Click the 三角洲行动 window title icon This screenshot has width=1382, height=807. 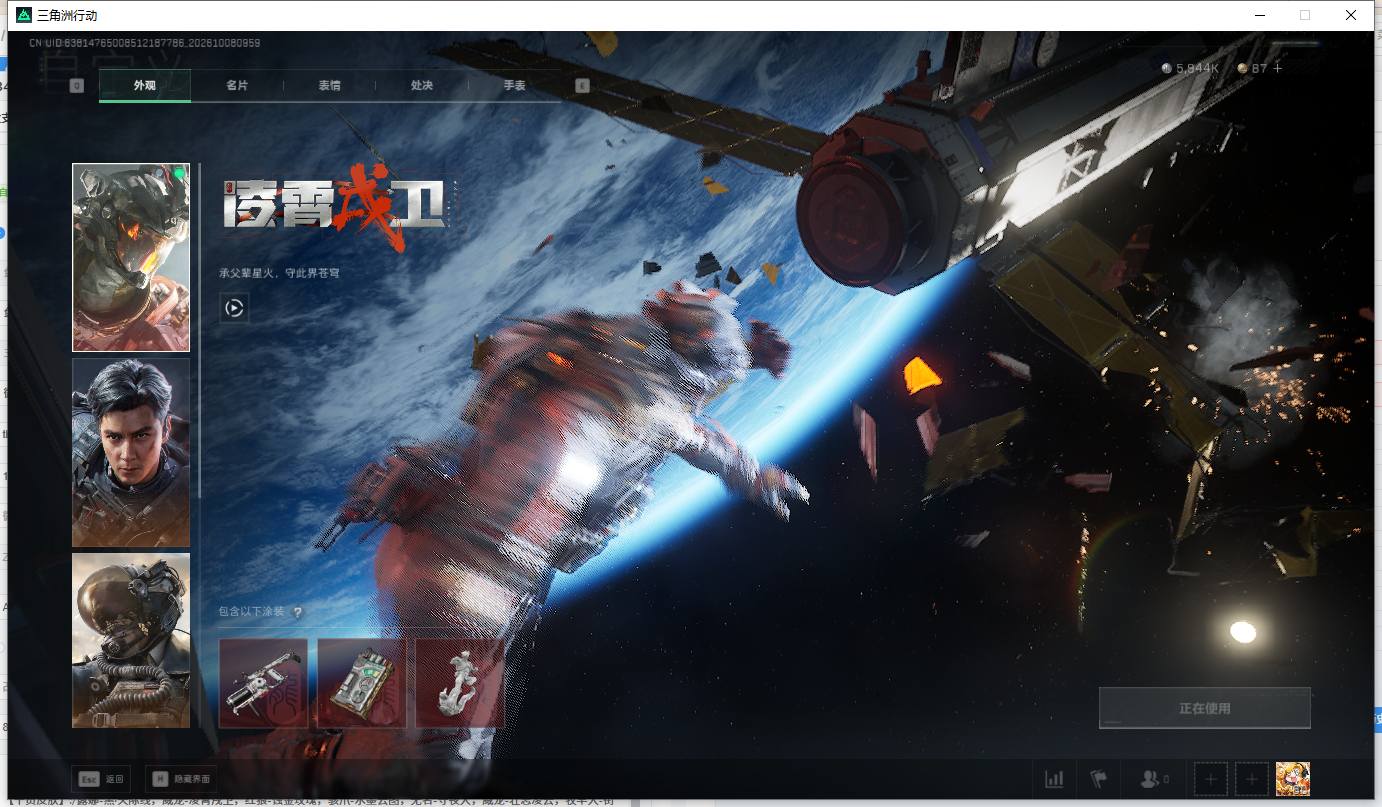click(24, 15)
